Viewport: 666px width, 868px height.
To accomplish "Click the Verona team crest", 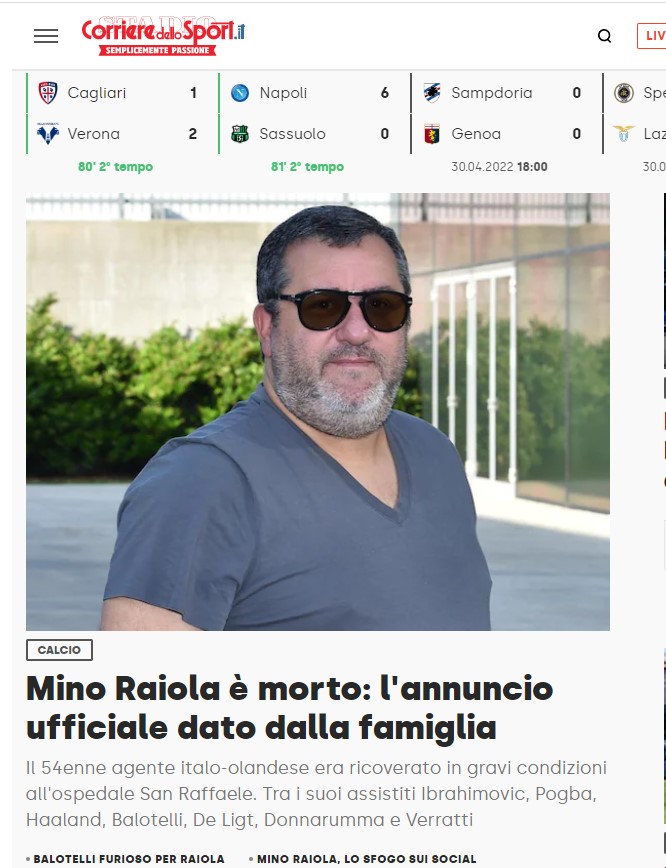I will (x=48, y=133).
